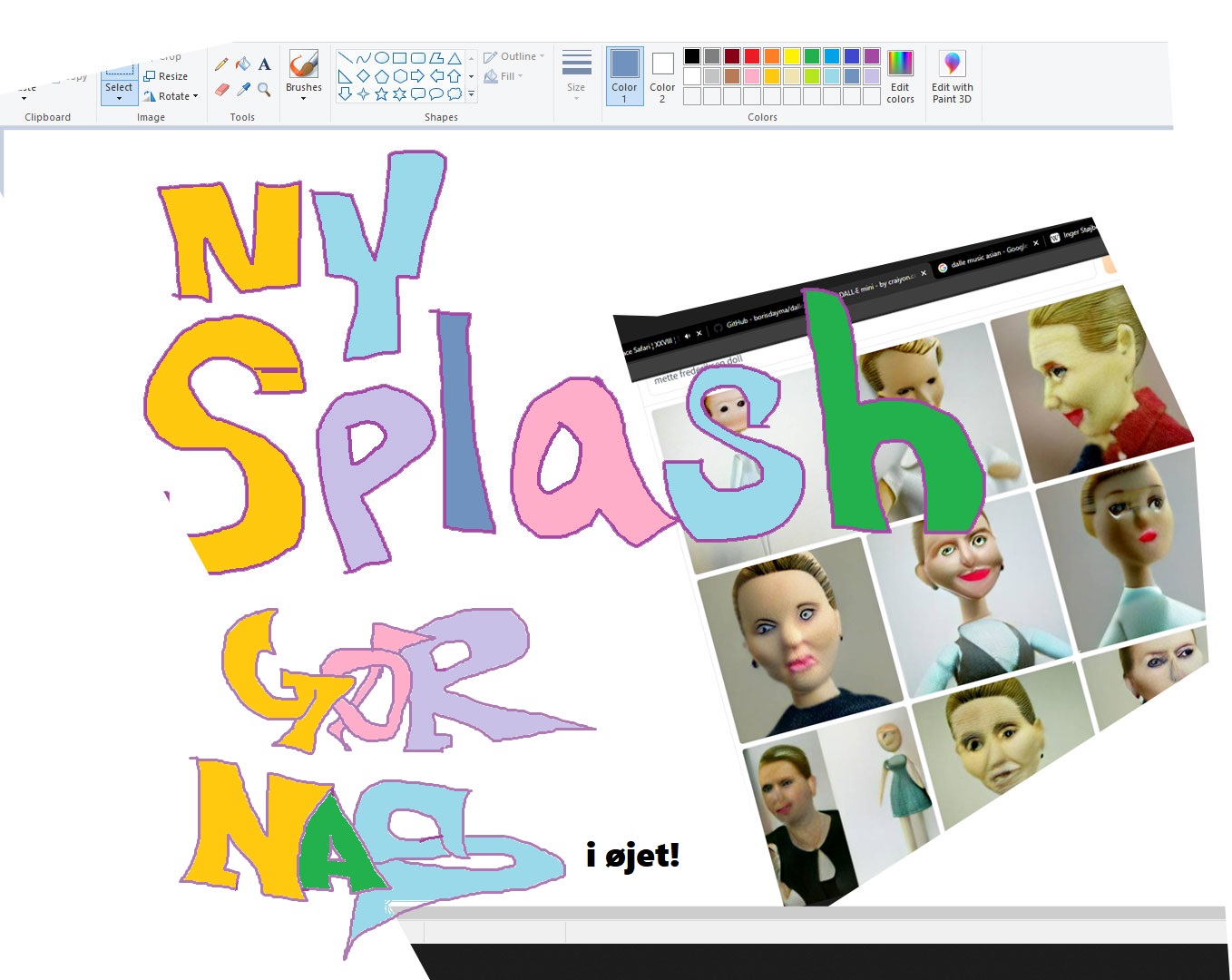The width and height of the screenshot is (1232, 980).
Task: Switch to the Color 2 selector
Action: pyautogui.click(x=662, y=76)
